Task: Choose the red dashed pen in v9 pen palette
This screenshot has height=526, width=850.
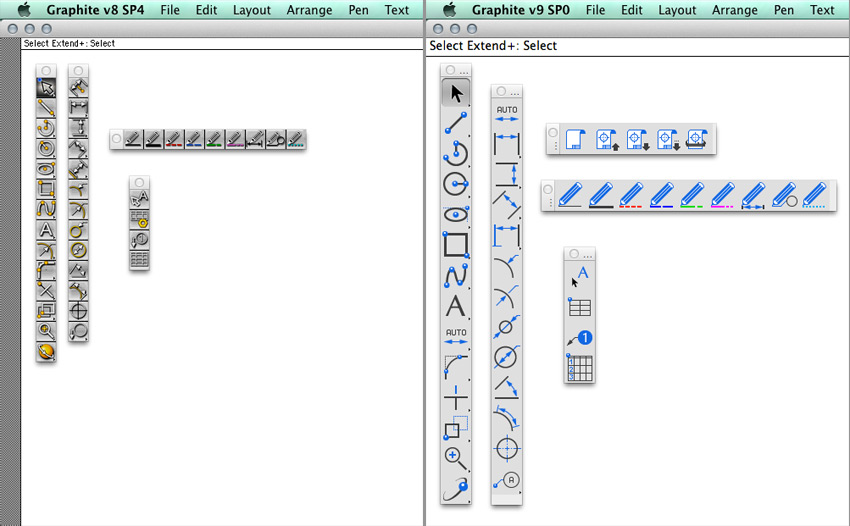Action: (x=631, y=195)
